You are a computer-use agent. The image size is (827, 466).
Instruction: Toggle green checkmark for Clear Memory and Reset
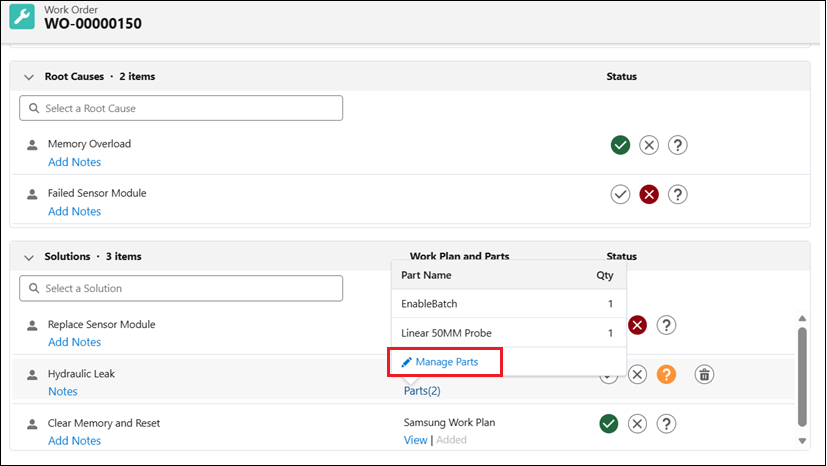point(609,423)
